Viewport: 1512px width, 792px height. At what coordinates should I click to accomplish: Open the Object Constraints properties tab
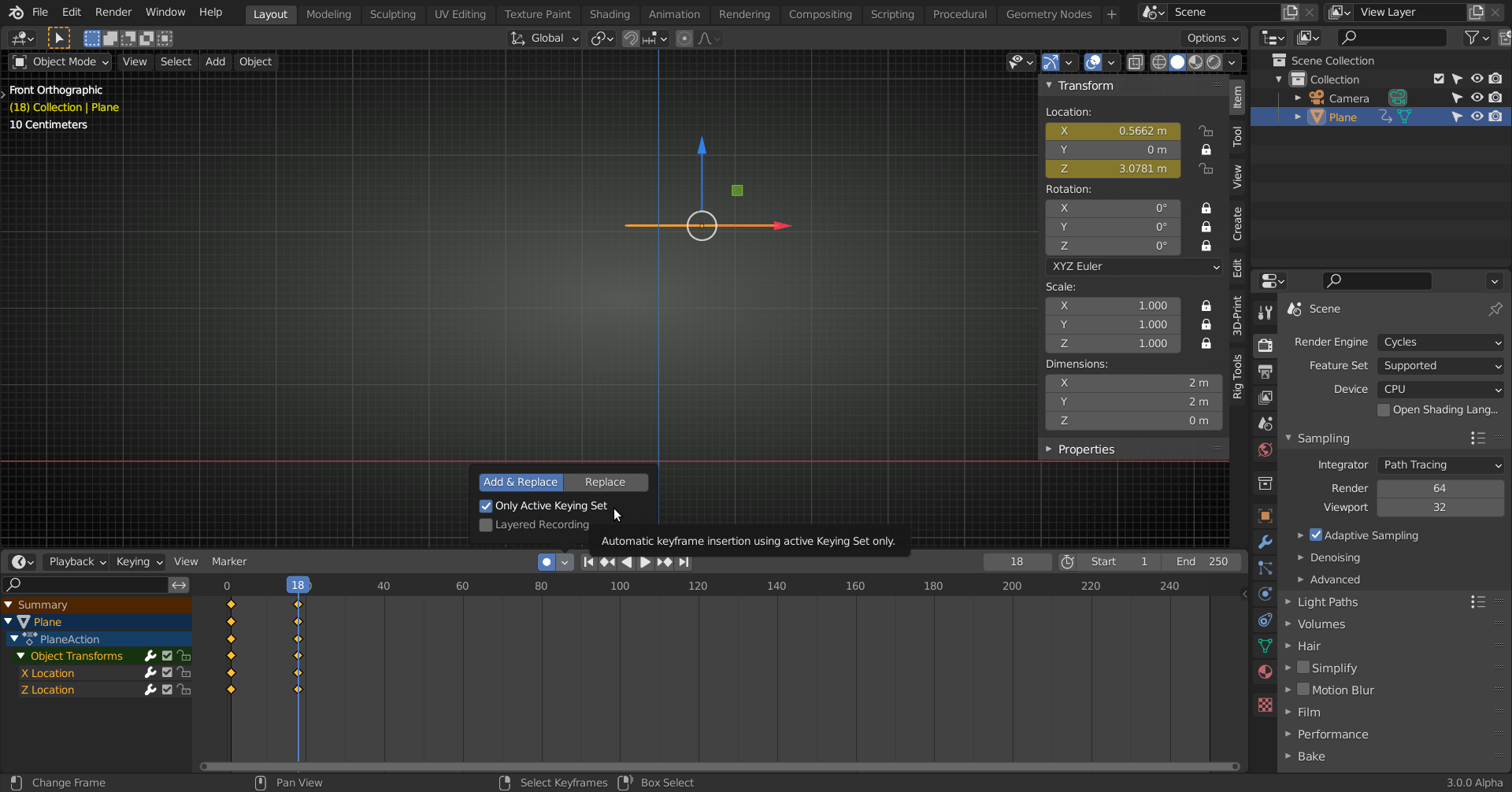tap(1265, 620)
